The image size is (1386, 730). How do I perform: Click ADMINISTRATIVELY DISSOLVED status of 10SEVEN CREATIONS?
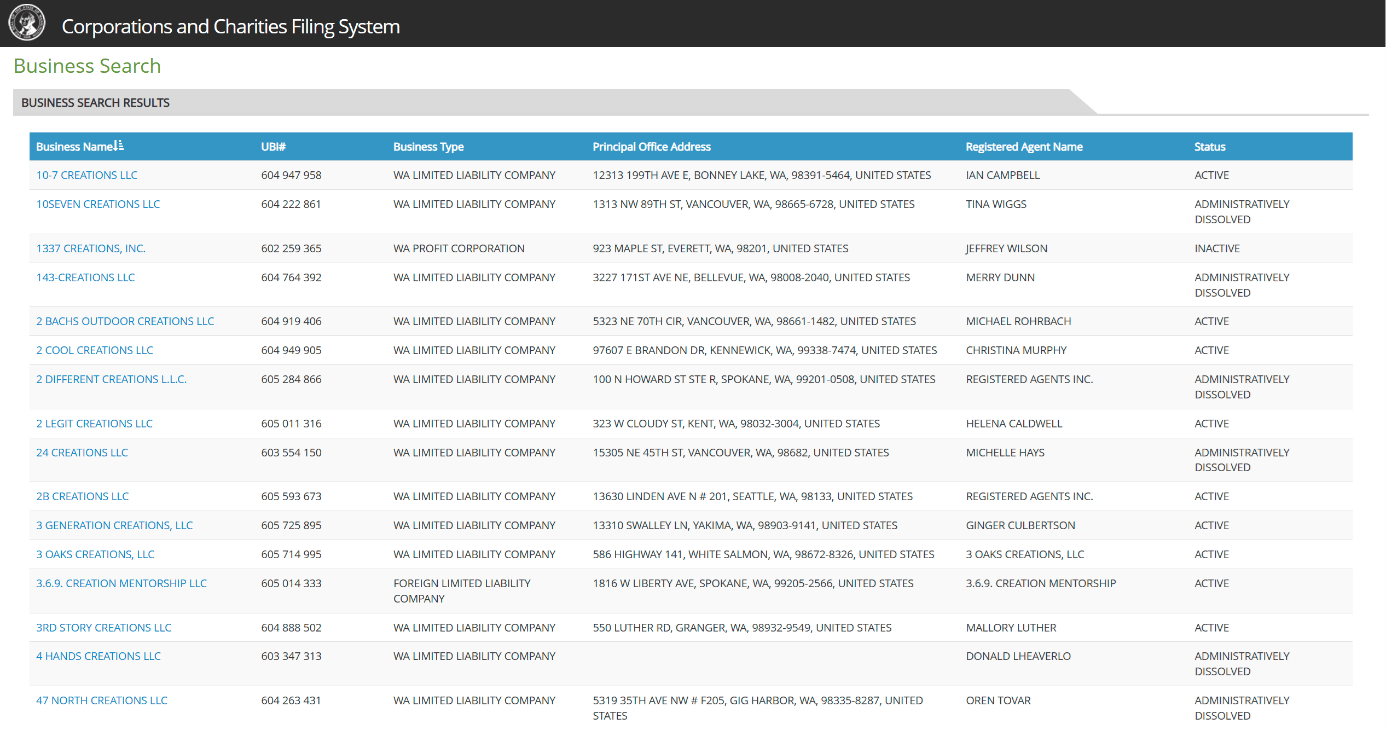(x=1242, y=211)
